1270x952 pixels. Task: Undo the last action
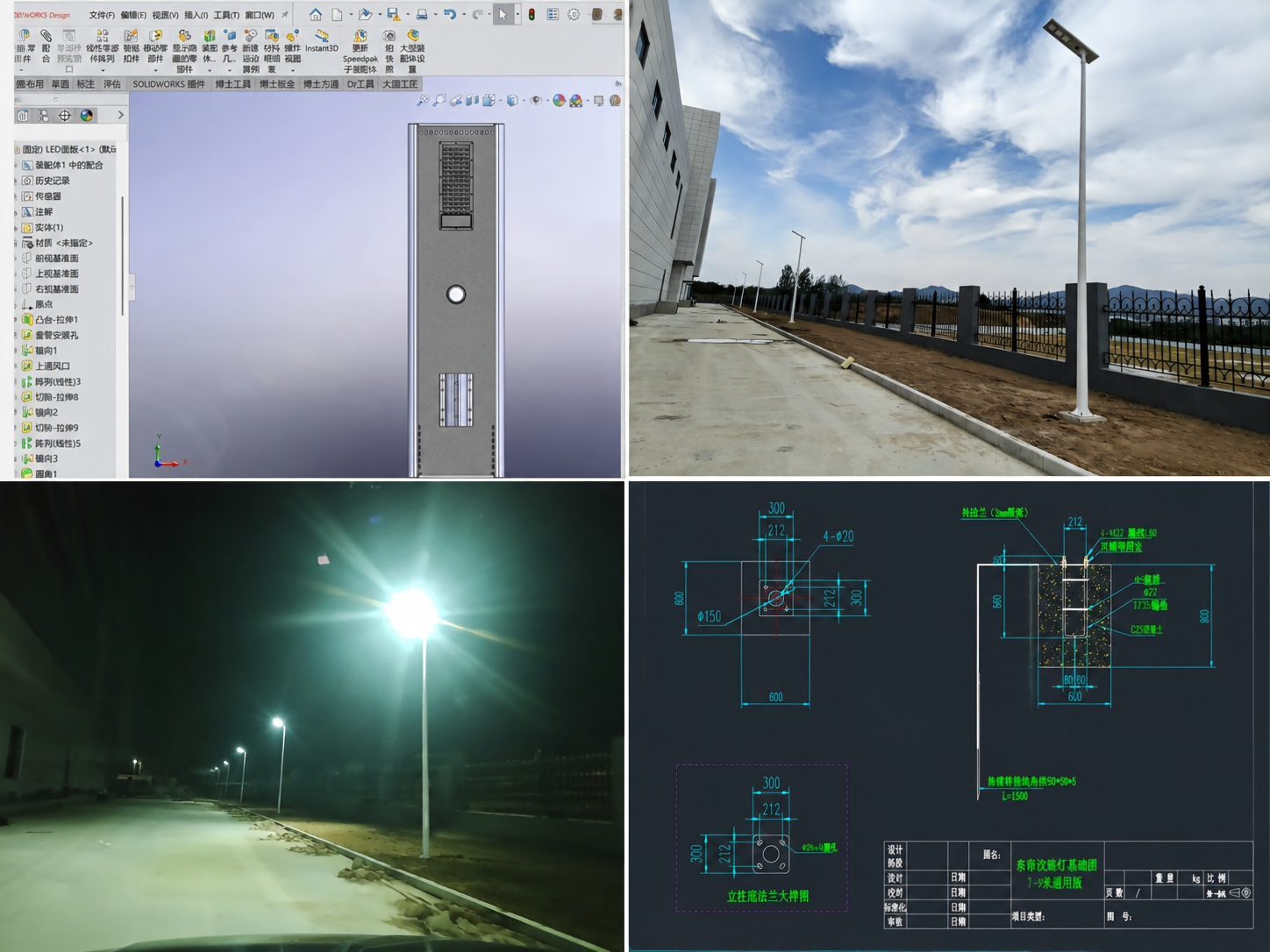[449, 14]
